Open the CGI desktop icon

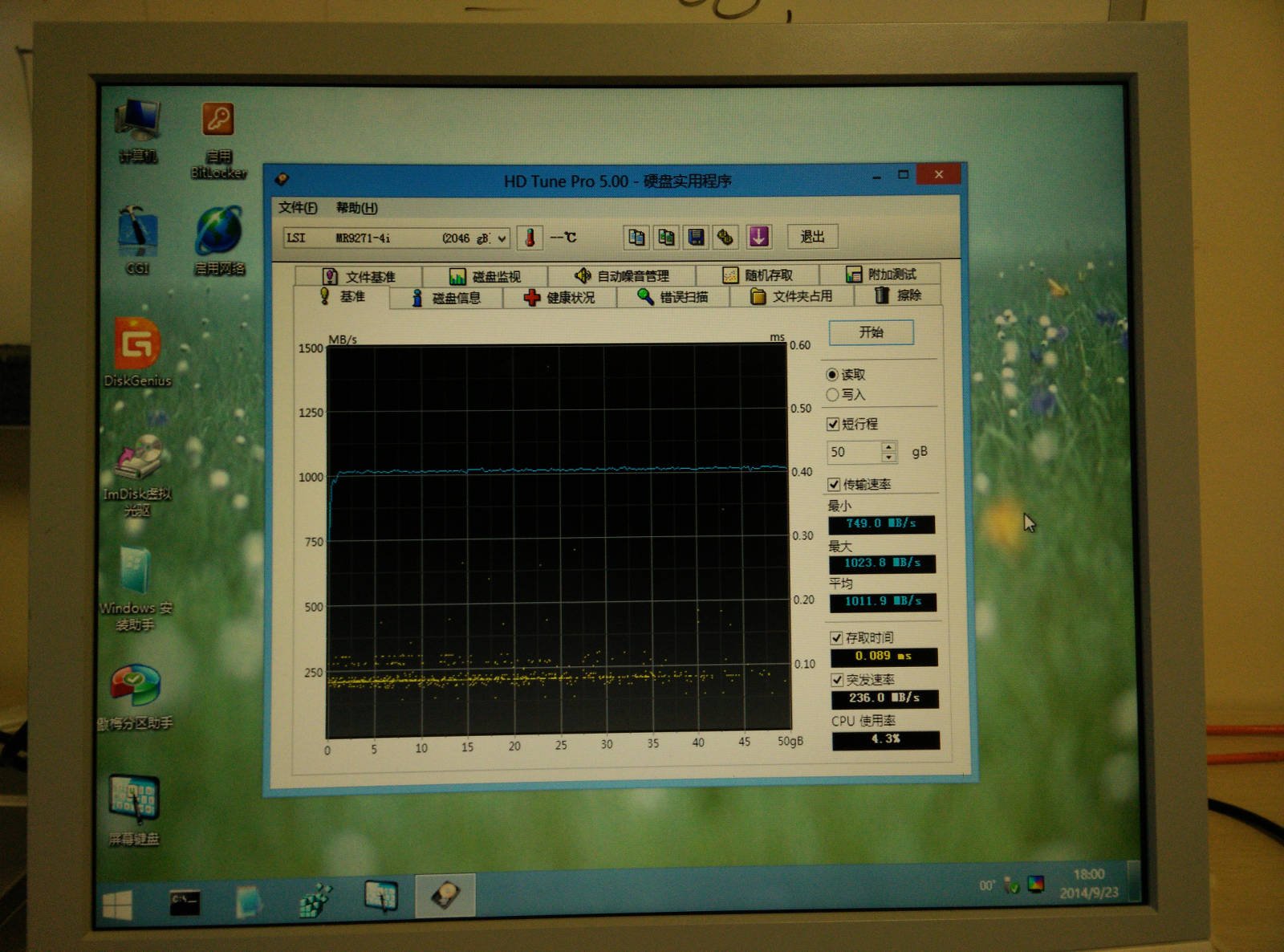(137, 240)
